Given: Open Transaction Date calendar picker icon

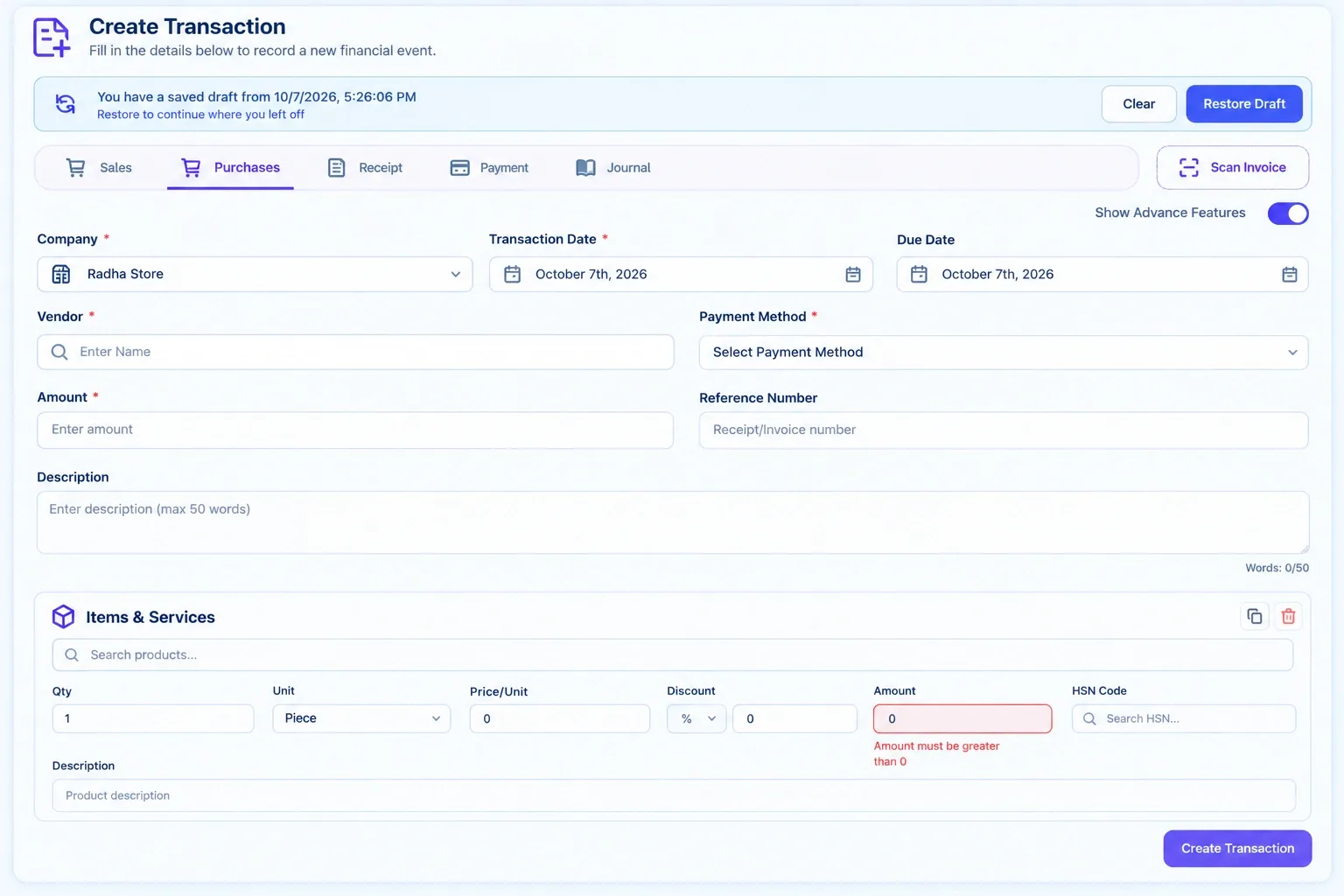Looking at the screenshot, I should 853,275.
